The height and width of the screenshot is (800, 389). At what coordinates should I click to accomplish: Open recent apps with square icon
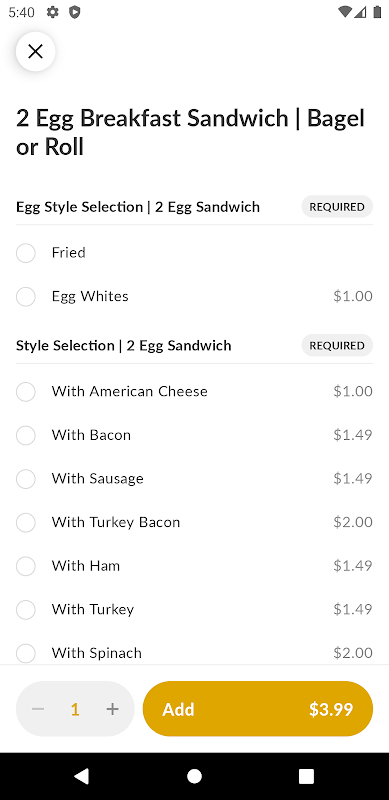pyautogui.click(x=306, y=776)
